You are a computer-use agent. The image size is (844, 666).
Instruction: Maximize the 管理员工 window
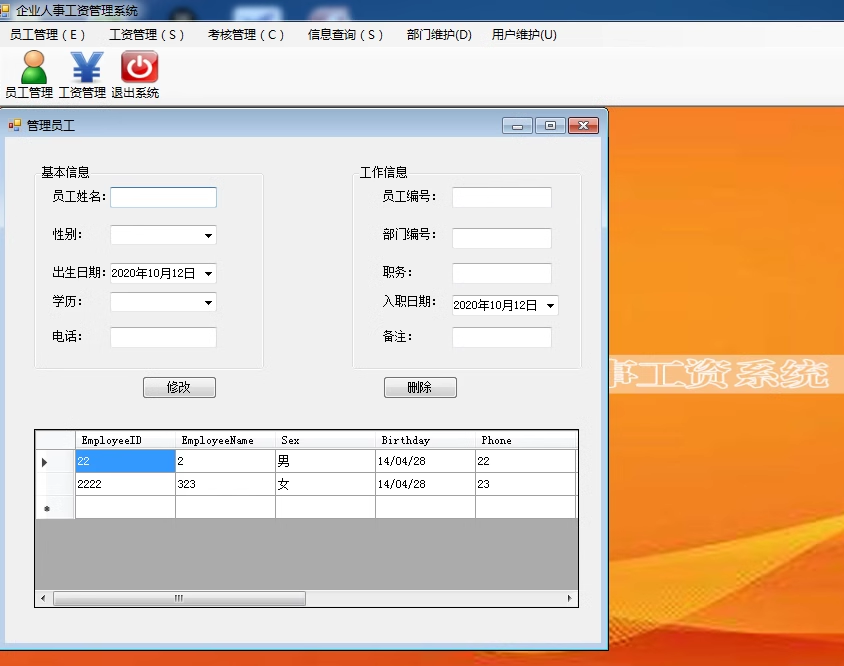coord(550,125)
